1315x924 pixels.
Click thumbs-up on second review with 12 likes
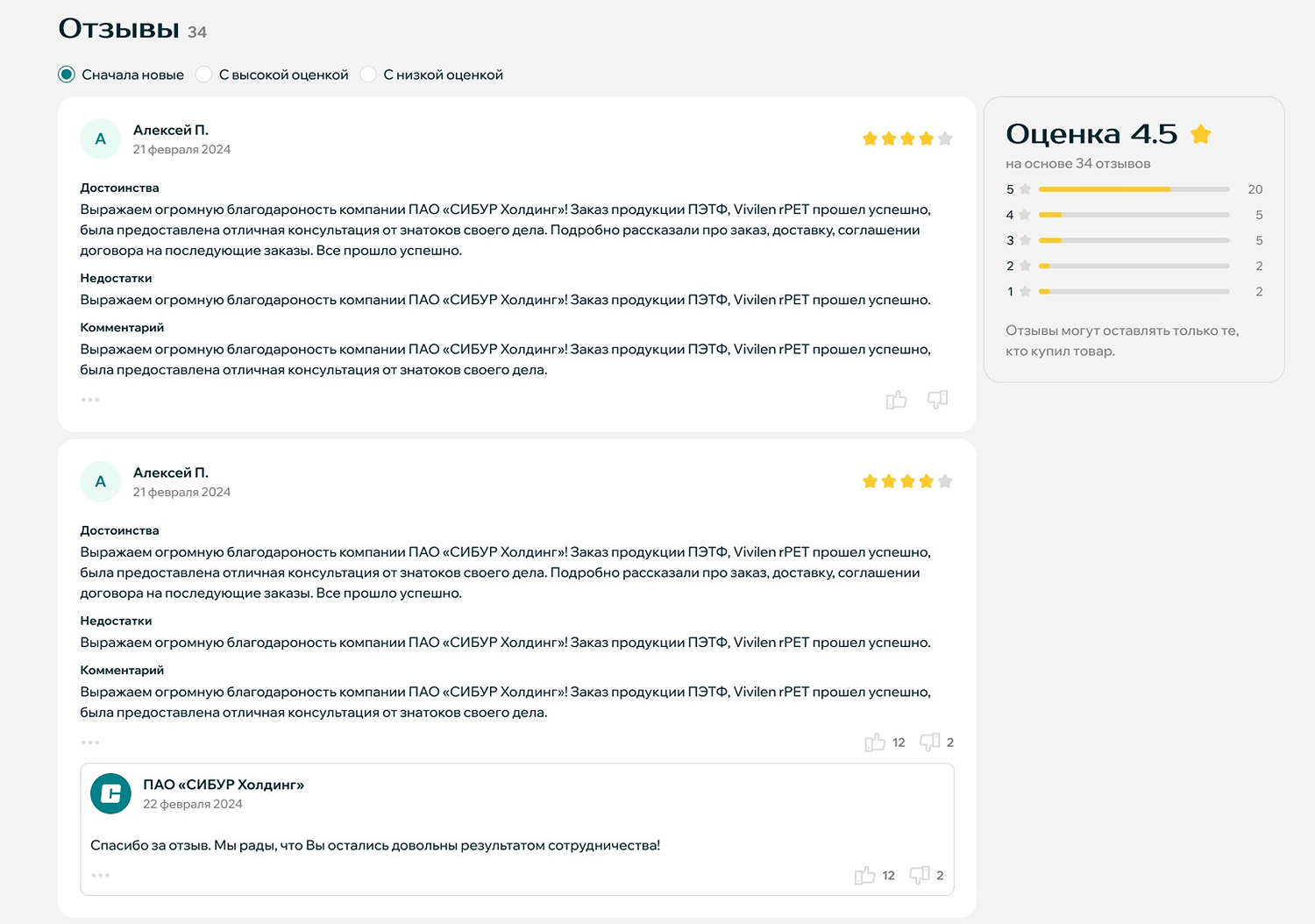point(875,743)
